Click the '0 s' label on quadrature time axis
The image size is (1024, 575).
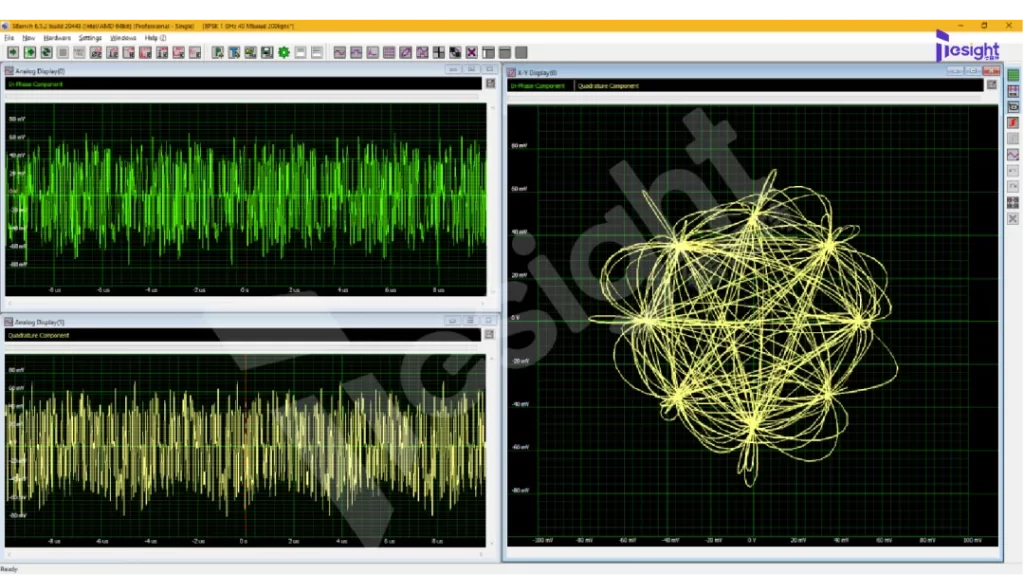244,541
